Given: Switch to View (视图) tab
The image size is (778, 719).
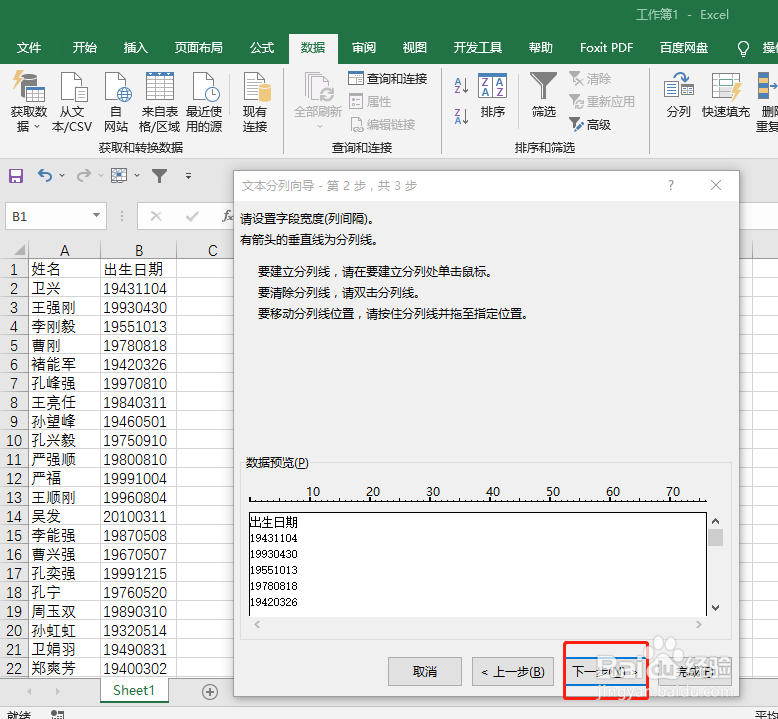Looking at the screenshot, I should (x=414, y=48).
